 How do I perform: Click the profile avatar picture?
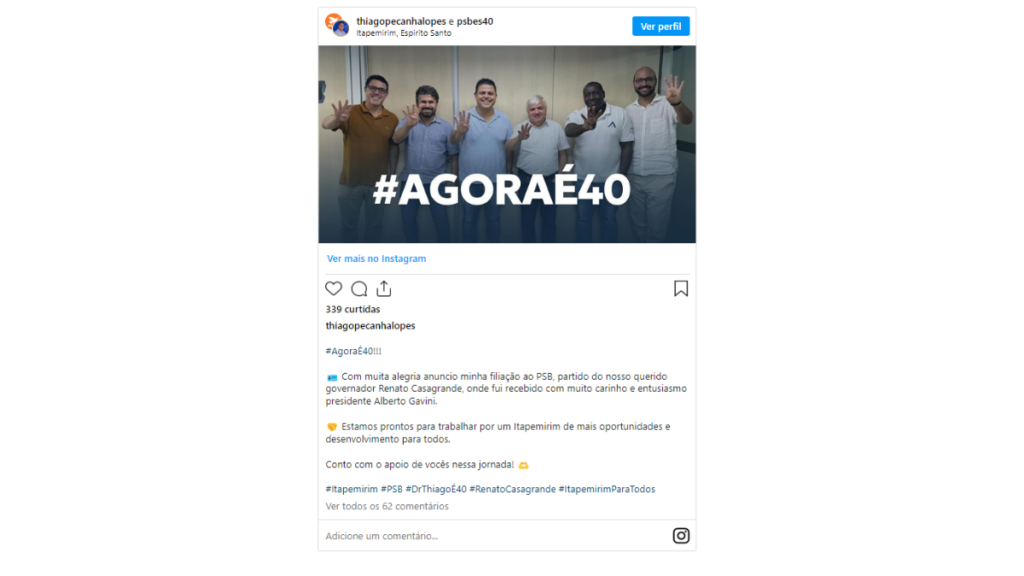tap(338, 25)
